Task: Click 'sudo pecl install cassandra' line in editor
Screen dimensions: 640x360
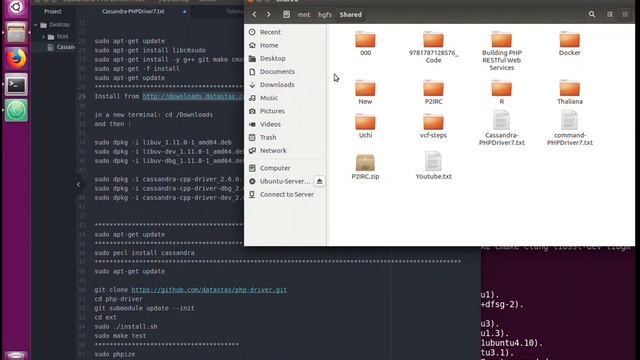Action: click(144, 253)
